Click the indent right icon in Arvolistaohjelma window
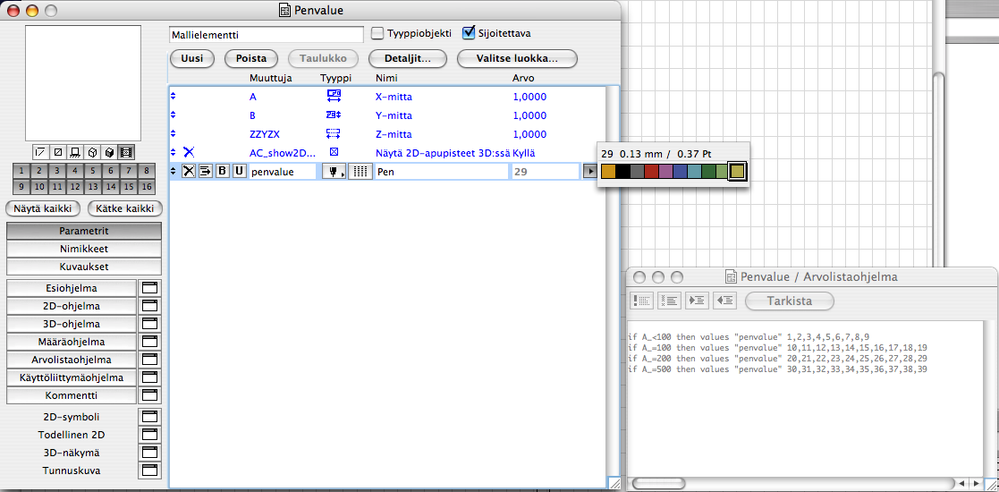999x492 pixels. 696,301
